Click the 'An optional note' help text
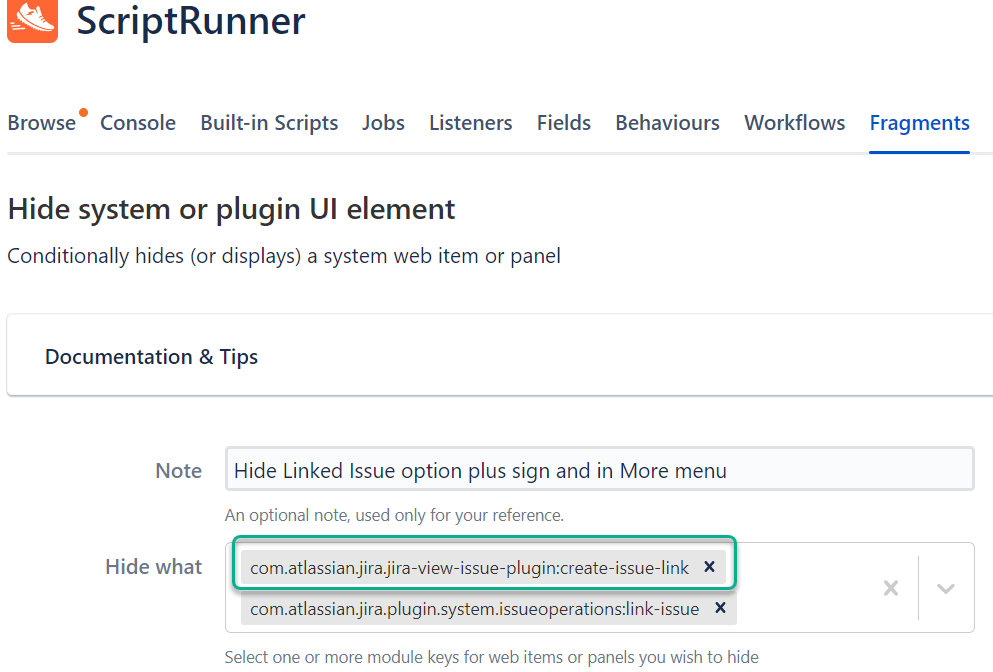The height and width of the screenshot is (672, 993). 394,516
